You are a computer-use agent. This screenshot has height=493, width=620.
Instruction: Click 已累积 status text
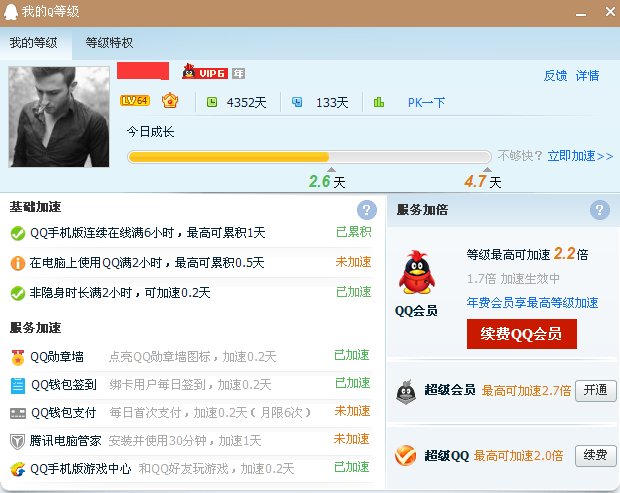(x=353, y=232)
